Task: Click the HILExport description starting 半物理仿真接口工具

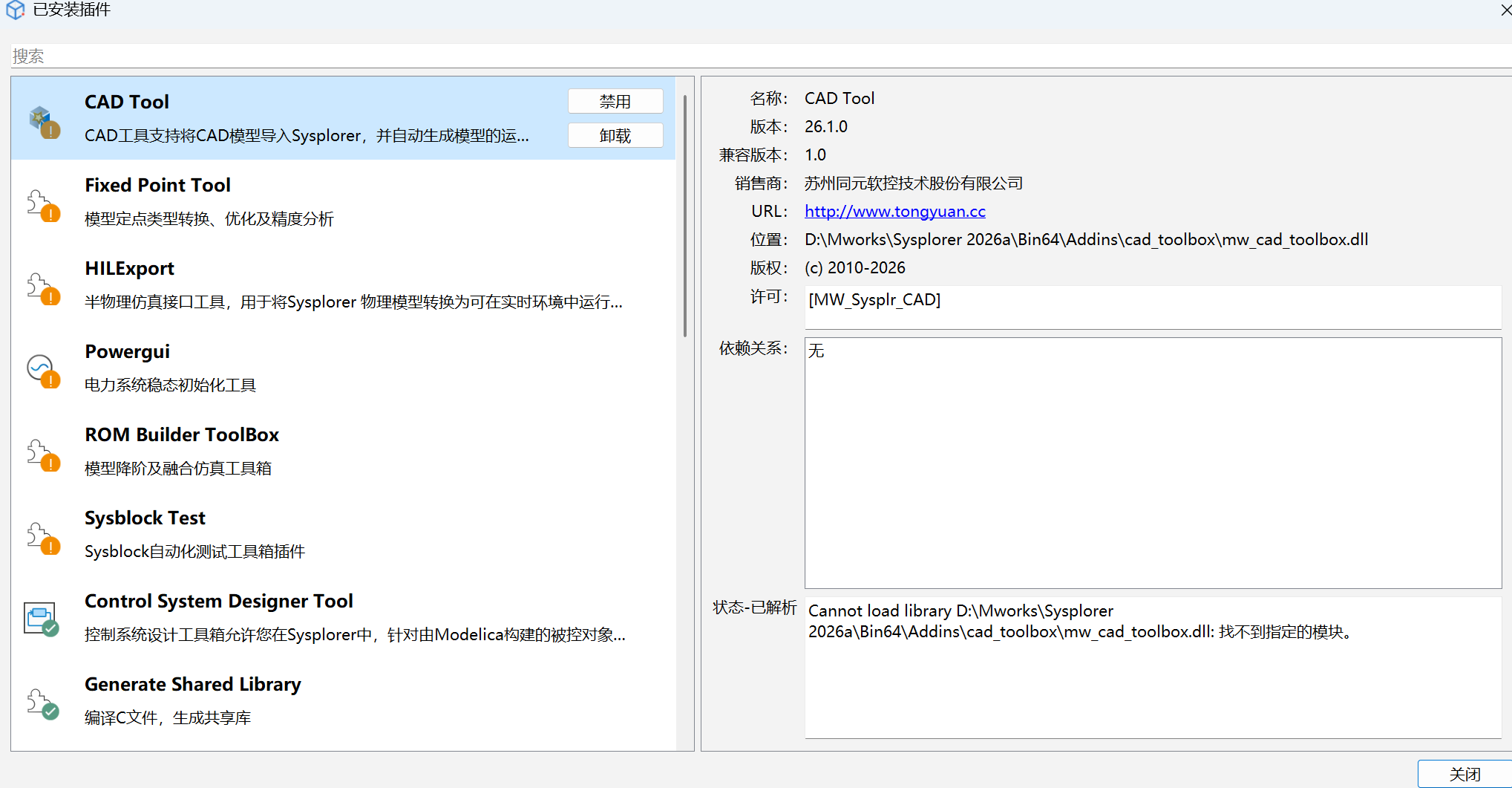Action: 353,302
